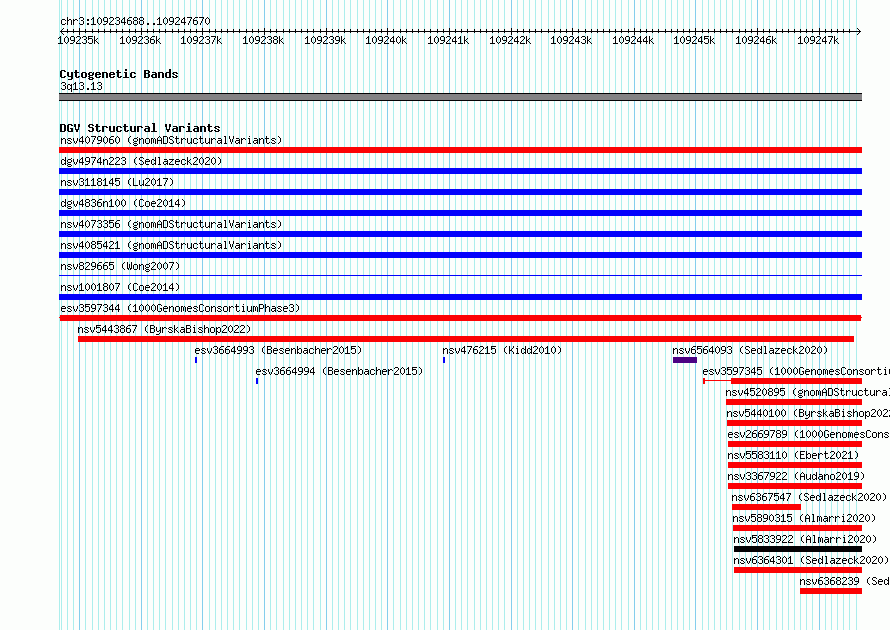Click small blue marker under esv3664994
The width and height of the screenshot is (890, 630).
(257, 381)
